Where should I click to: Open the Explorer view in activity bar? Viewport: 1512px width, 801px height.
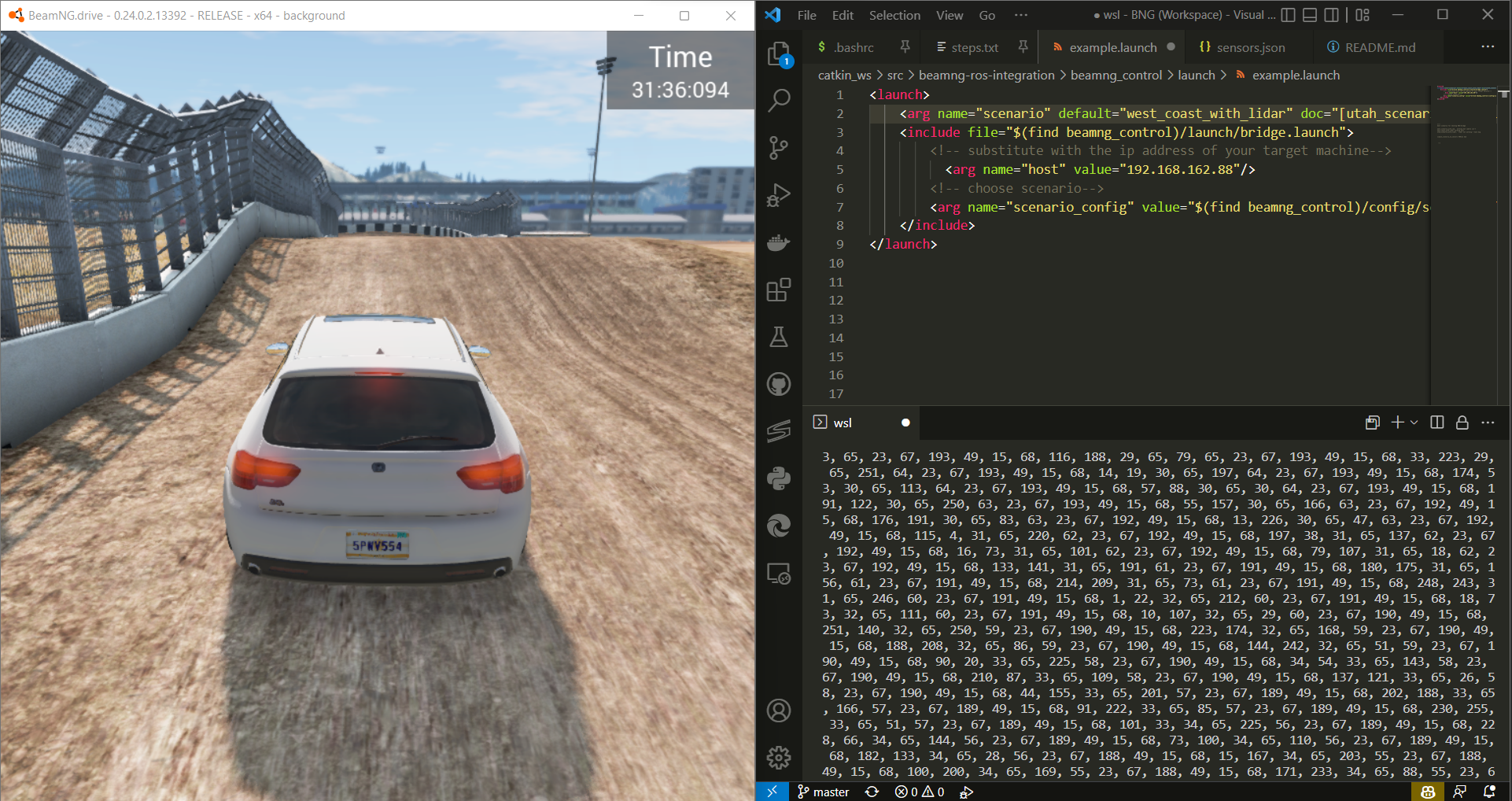point(779,54)
